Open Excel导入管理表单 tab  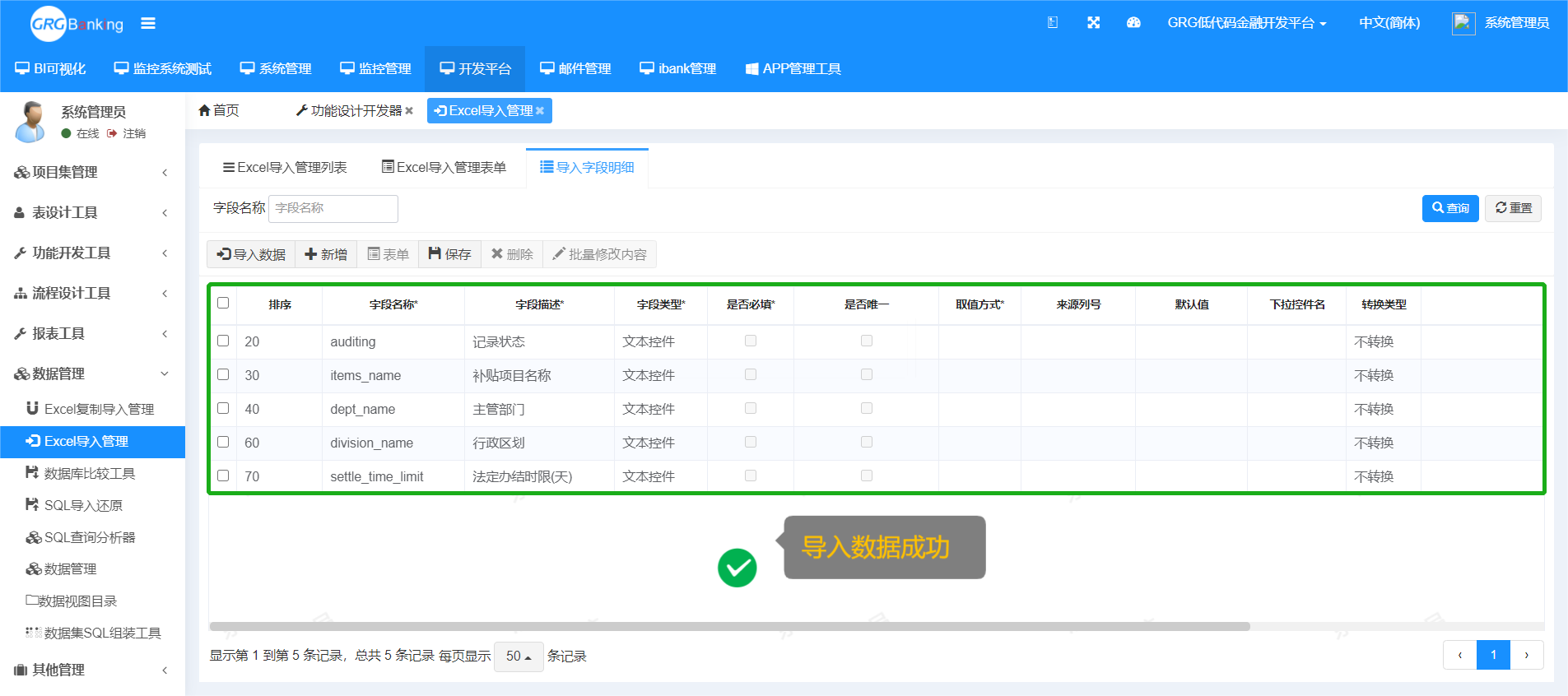coord(444,167)
